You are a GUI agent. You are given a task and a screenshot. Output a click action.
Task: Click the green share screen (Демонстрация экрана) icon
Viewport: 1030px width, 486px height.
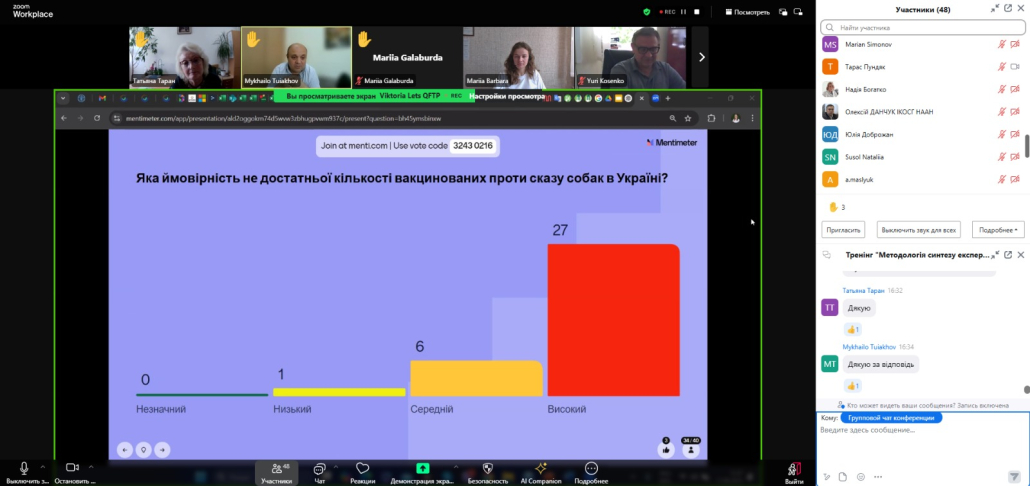pos(422,469)
